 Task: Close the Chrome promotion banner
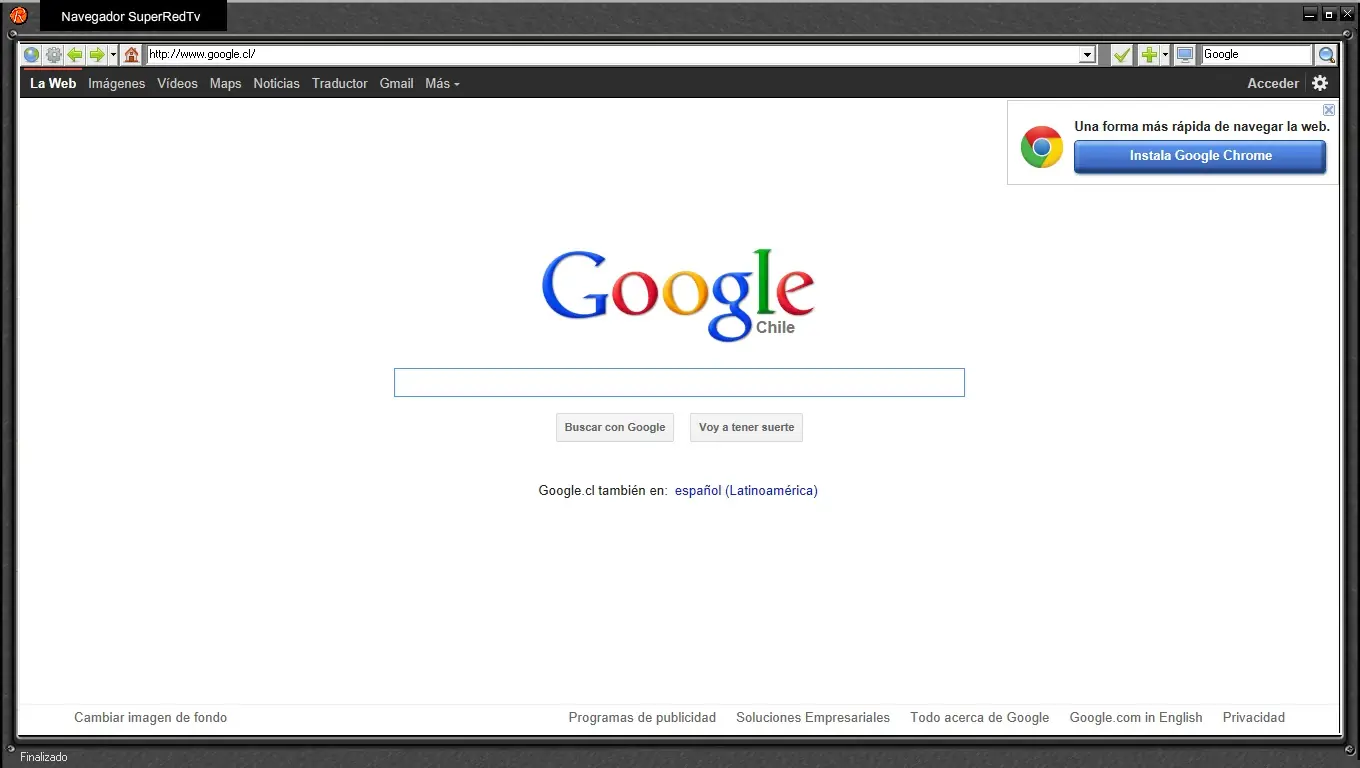(x=1329, y=110)
